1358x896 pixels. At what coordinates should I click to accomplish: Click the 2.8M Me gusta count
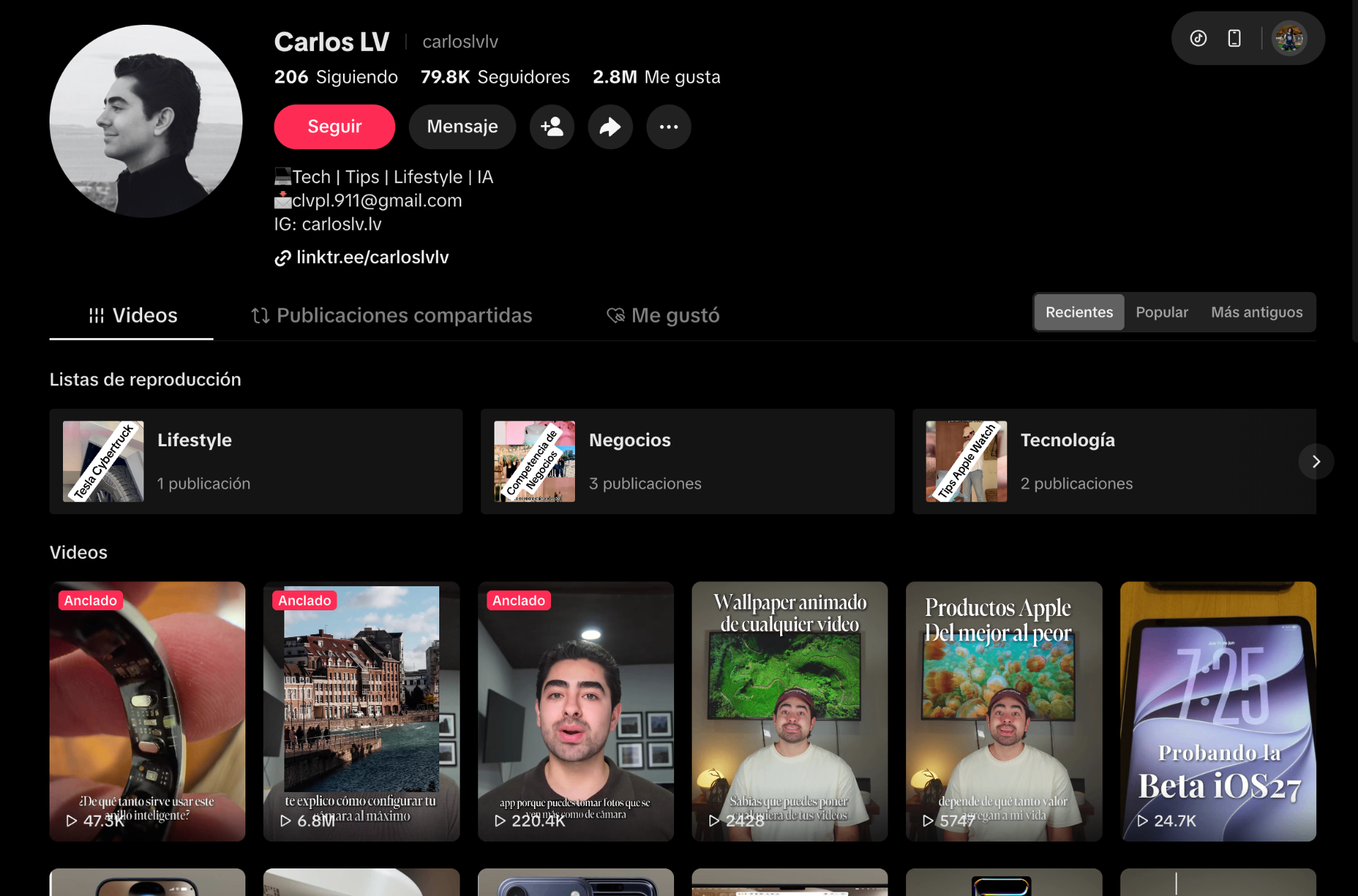(656, 77)
